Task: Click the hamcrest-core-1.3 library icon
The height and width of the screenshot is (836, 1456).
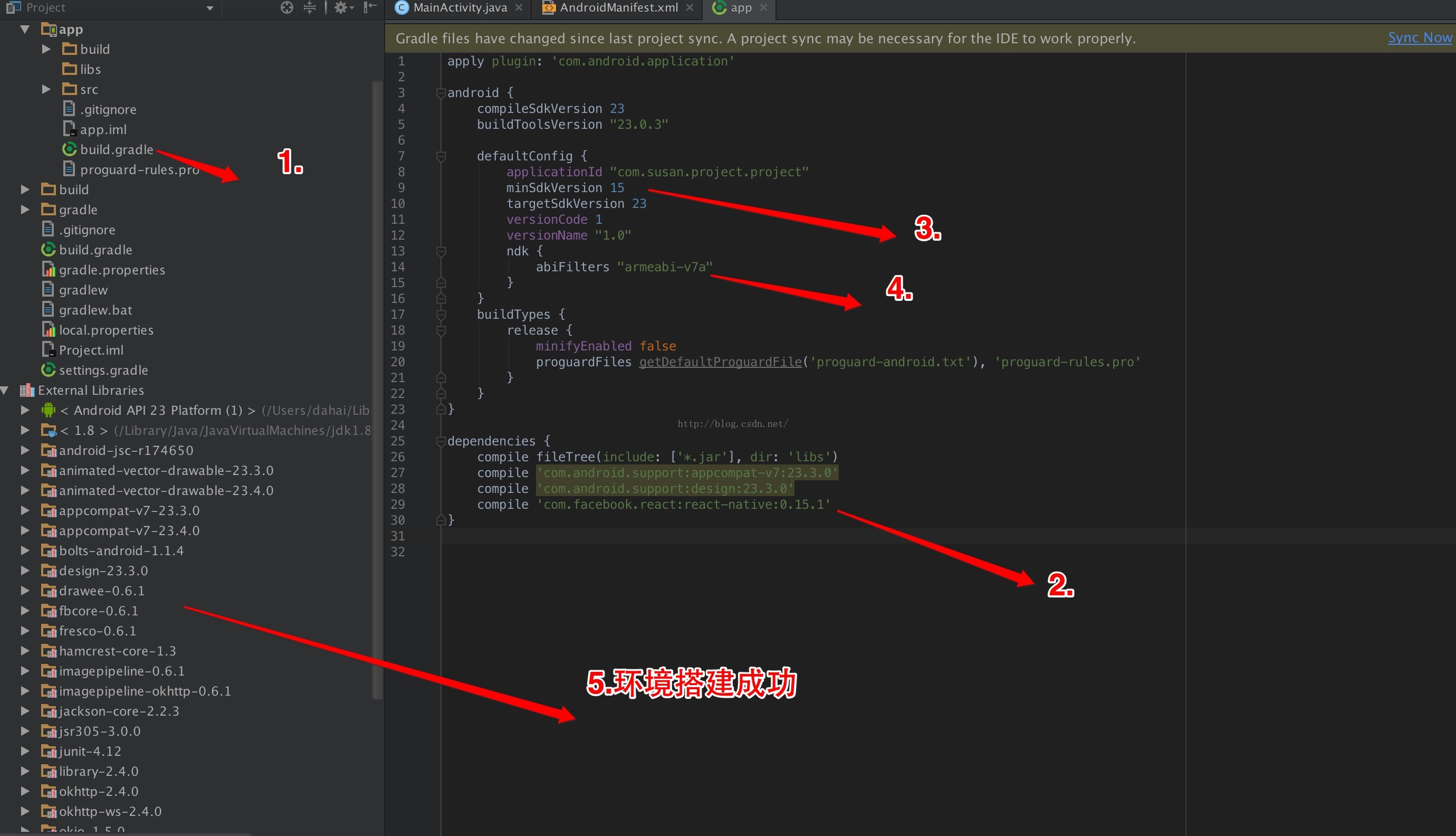Action: coord(49,652)
